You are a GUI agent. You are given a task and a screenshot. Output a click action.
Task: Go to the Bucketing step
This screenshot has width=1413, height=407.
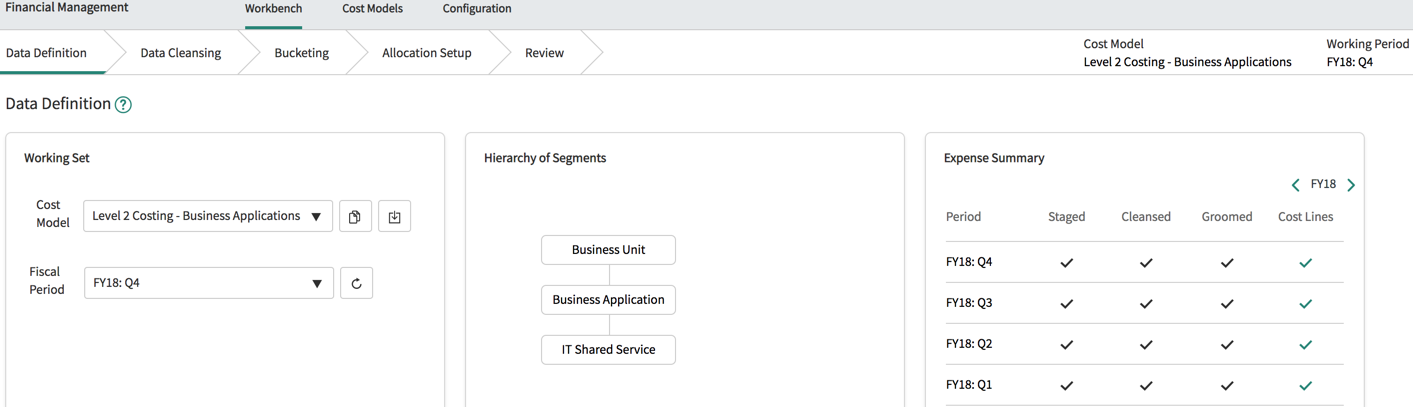pos(301,53)
